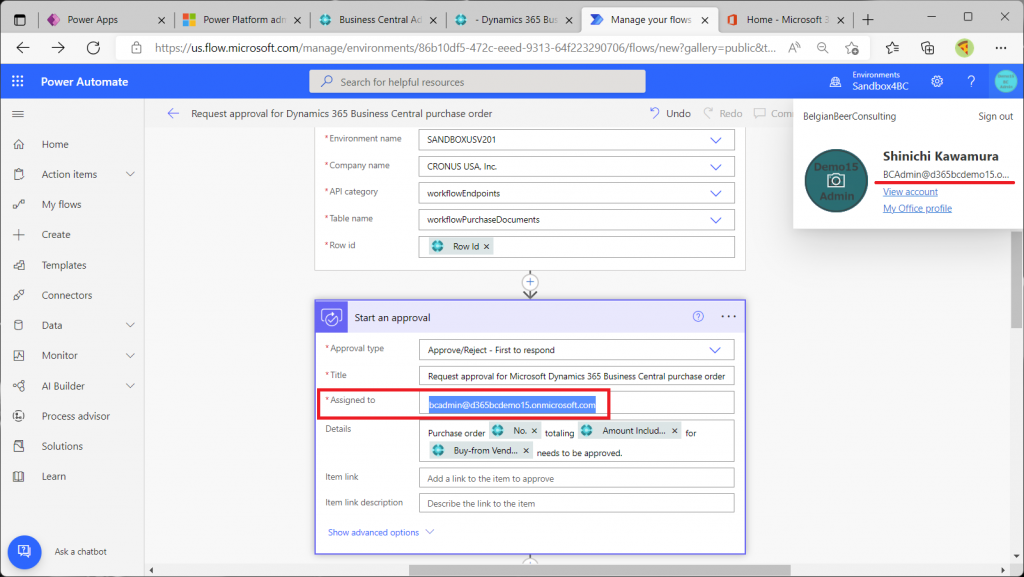Open Home in the sidebar
The height and width of the screenshot is (577, 1024).
[x=55, y=144]
